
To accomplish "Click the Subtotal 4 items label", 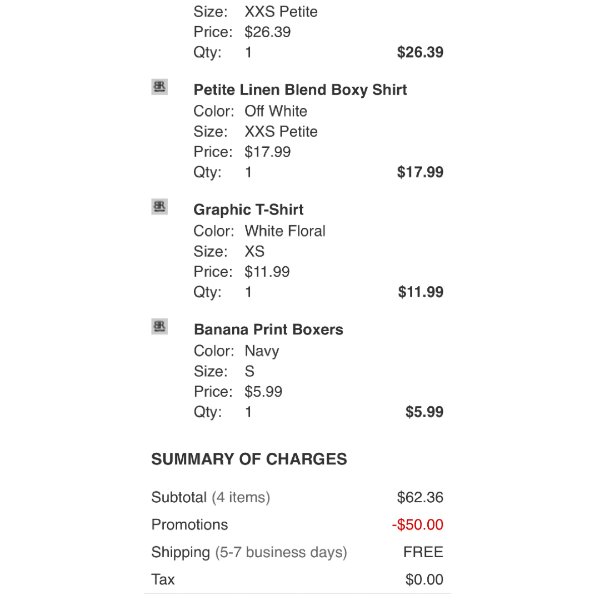I will click(211, 497).
